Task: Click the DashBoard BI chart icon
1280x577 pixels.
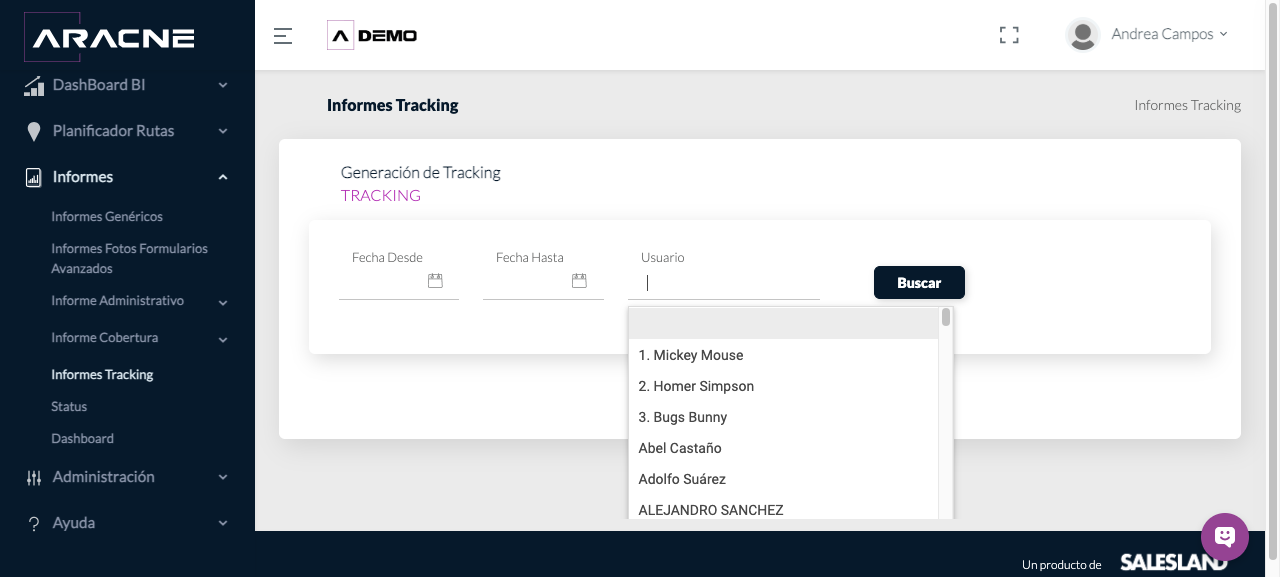Action: coord(34,86)
